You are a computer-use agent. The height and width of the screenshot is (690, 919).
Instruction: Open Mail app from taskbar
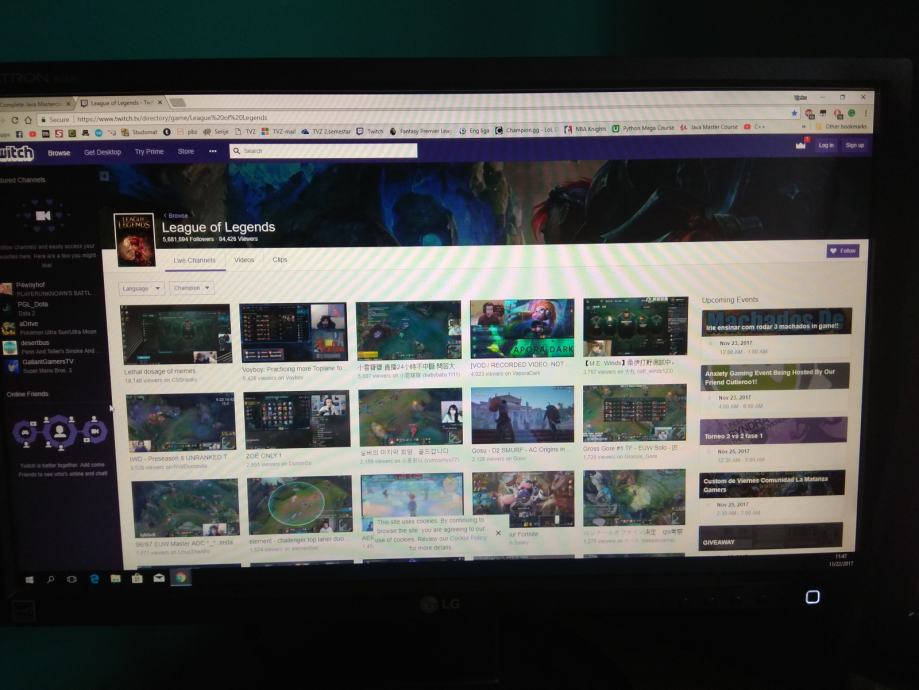click(159, 578)
